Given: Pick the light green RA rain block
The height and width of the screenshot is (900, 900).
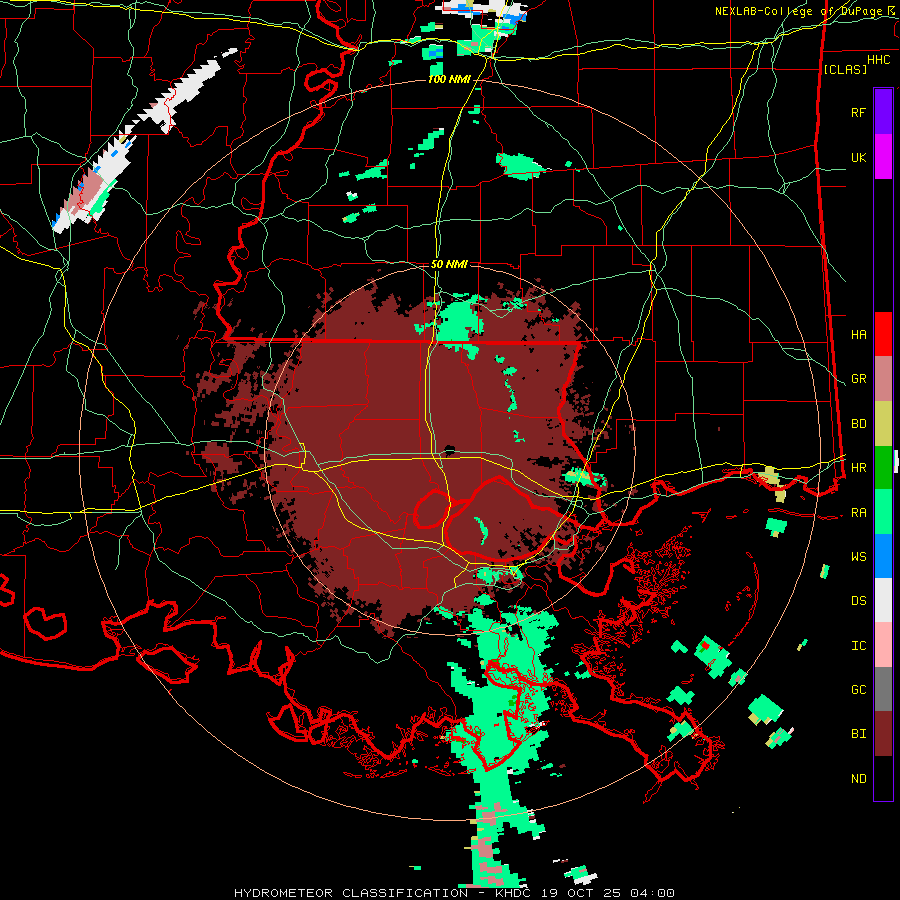Looking at the screenshot, I should point(883,512).
